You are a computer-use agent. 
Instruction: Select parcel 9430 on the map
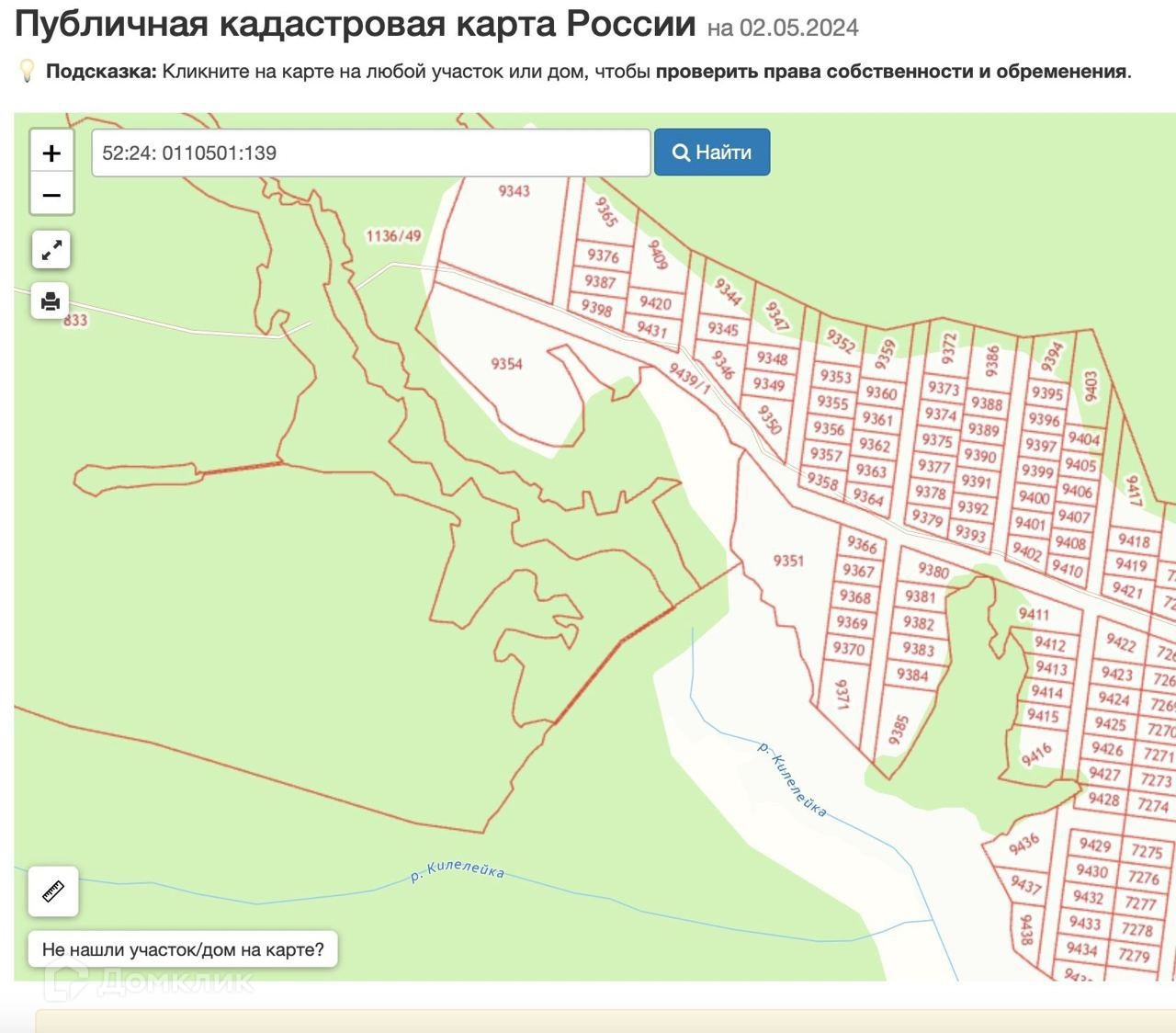pyautogui.click(x=1091, y=871)
